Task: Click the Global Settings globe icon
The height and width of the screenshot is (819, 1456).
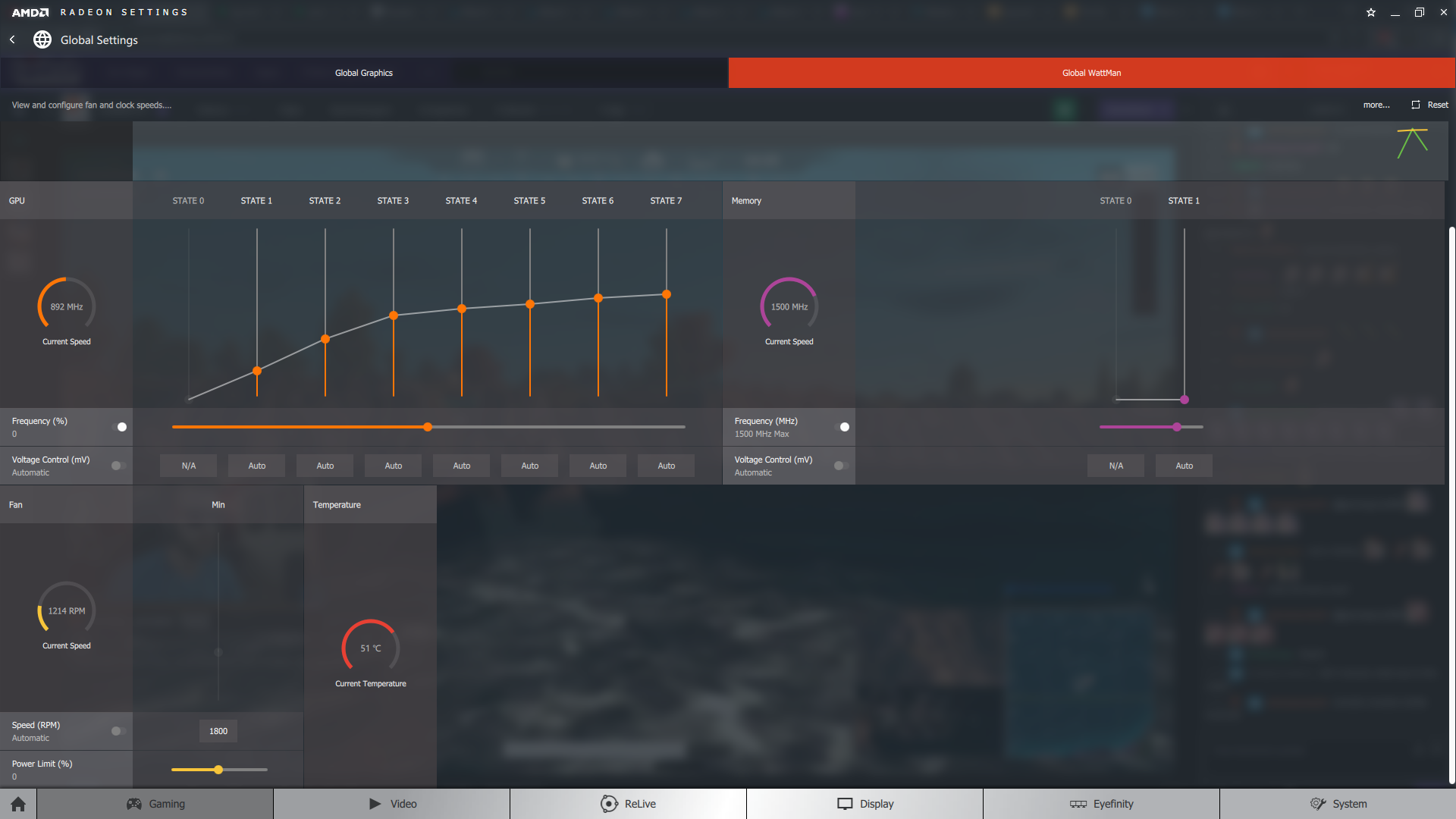Action: point(42,39)
